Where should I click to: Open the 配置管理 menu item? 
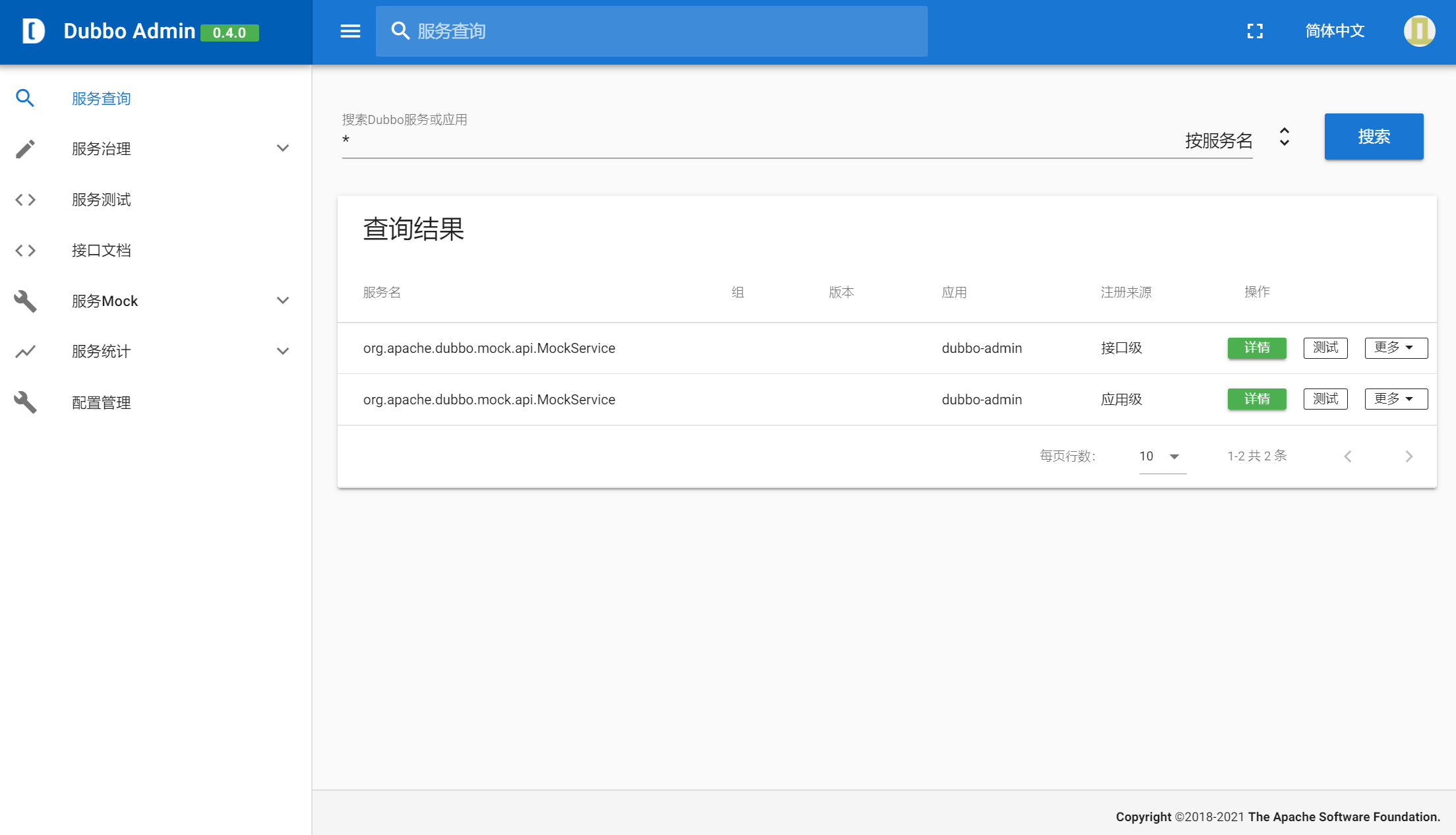pos(101,402)
